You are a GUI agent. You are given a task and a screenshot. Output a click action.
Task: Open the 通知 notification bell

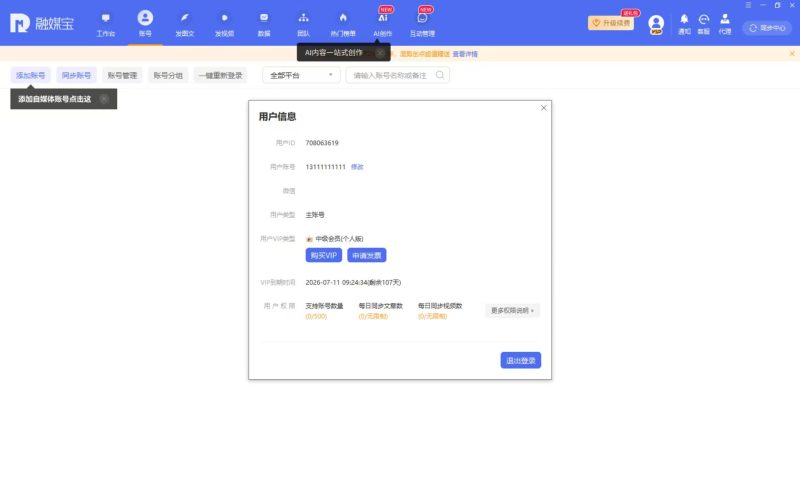684,24
